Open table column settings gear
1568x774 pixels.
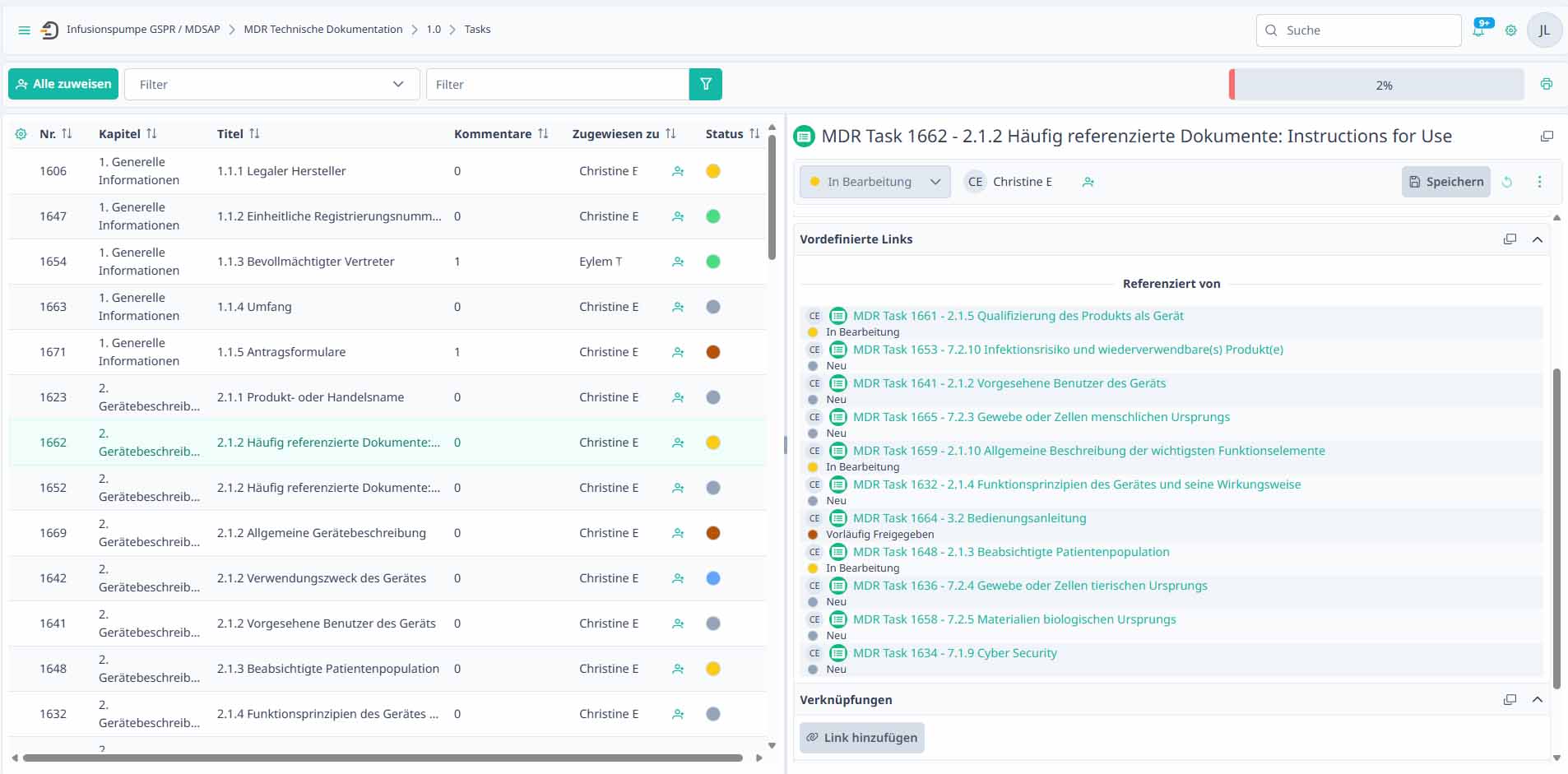click(x=21, y=133)
